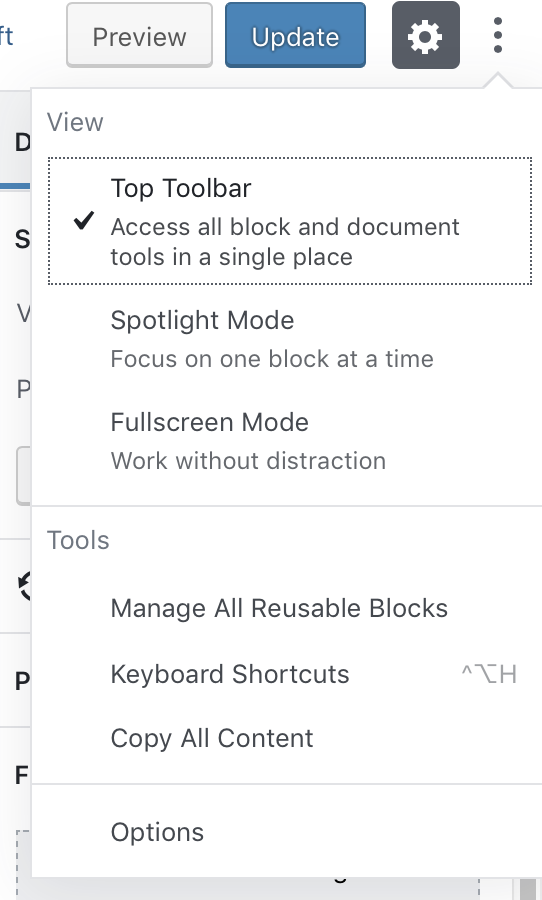
Task: Turn on Fullscreen Mode
Action: point(290,441)
